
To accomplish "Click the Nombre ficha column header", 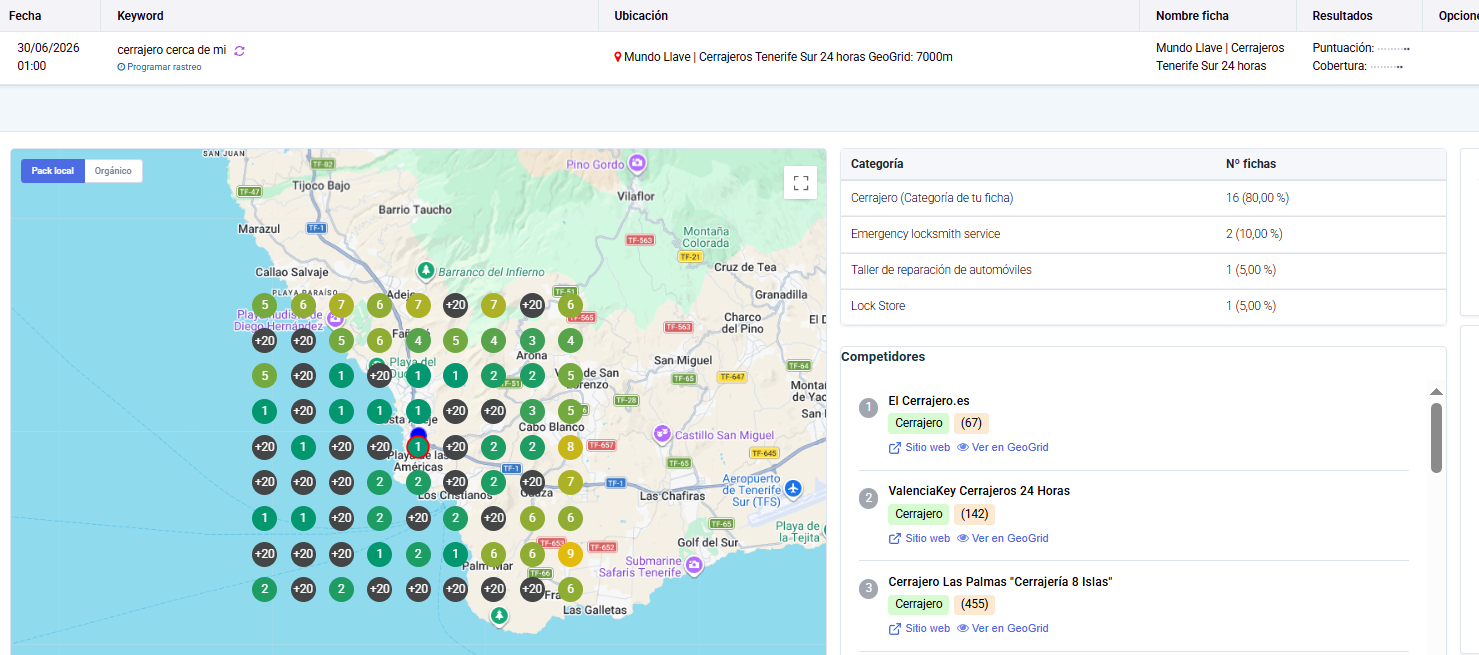I will (x=1192, y=16).
